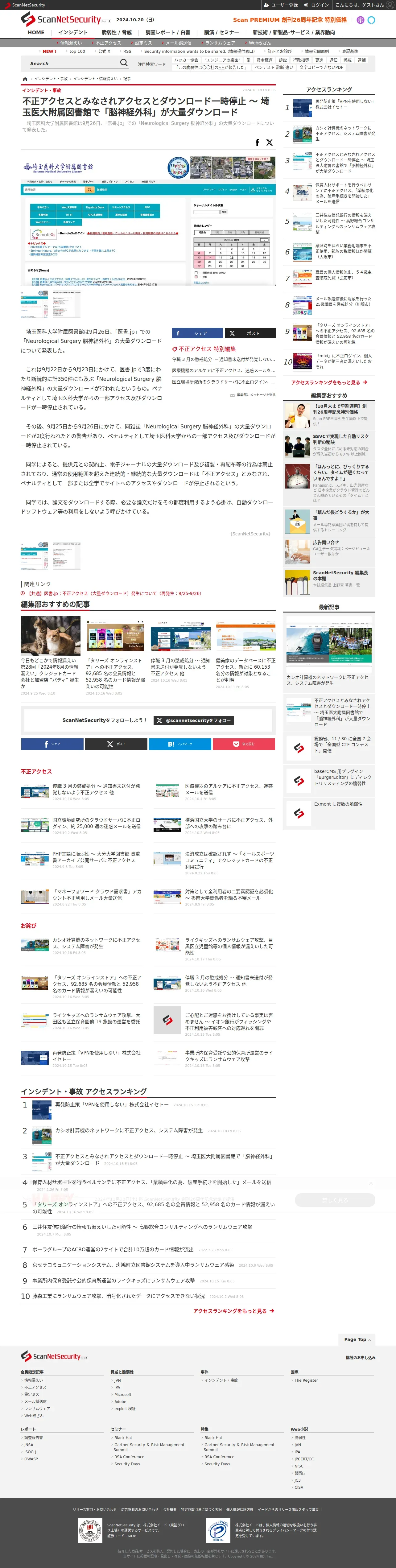Click the bottom アクセスランキングをもっと見る link

(233, 1311)
